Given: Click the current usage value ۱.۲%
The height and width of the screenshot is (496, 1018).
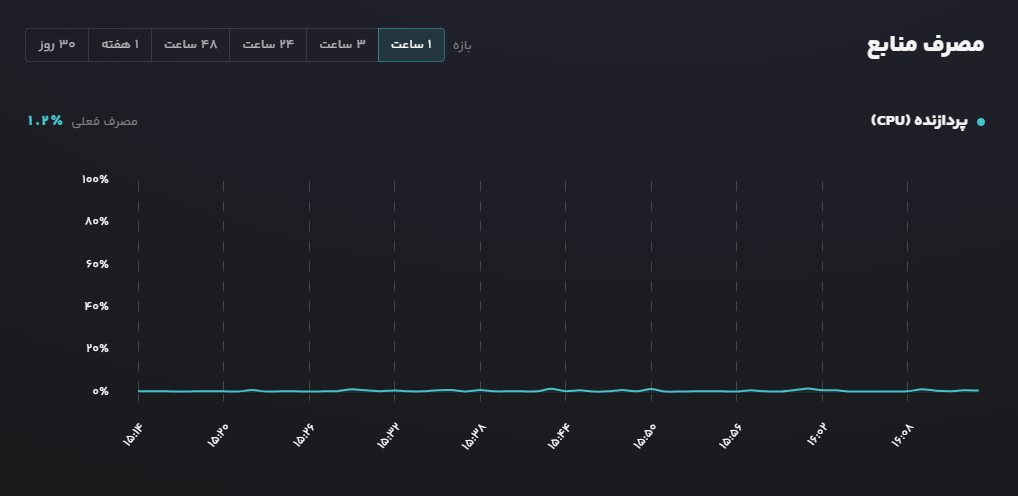Looking at the screenshot, I should [45, 121].
